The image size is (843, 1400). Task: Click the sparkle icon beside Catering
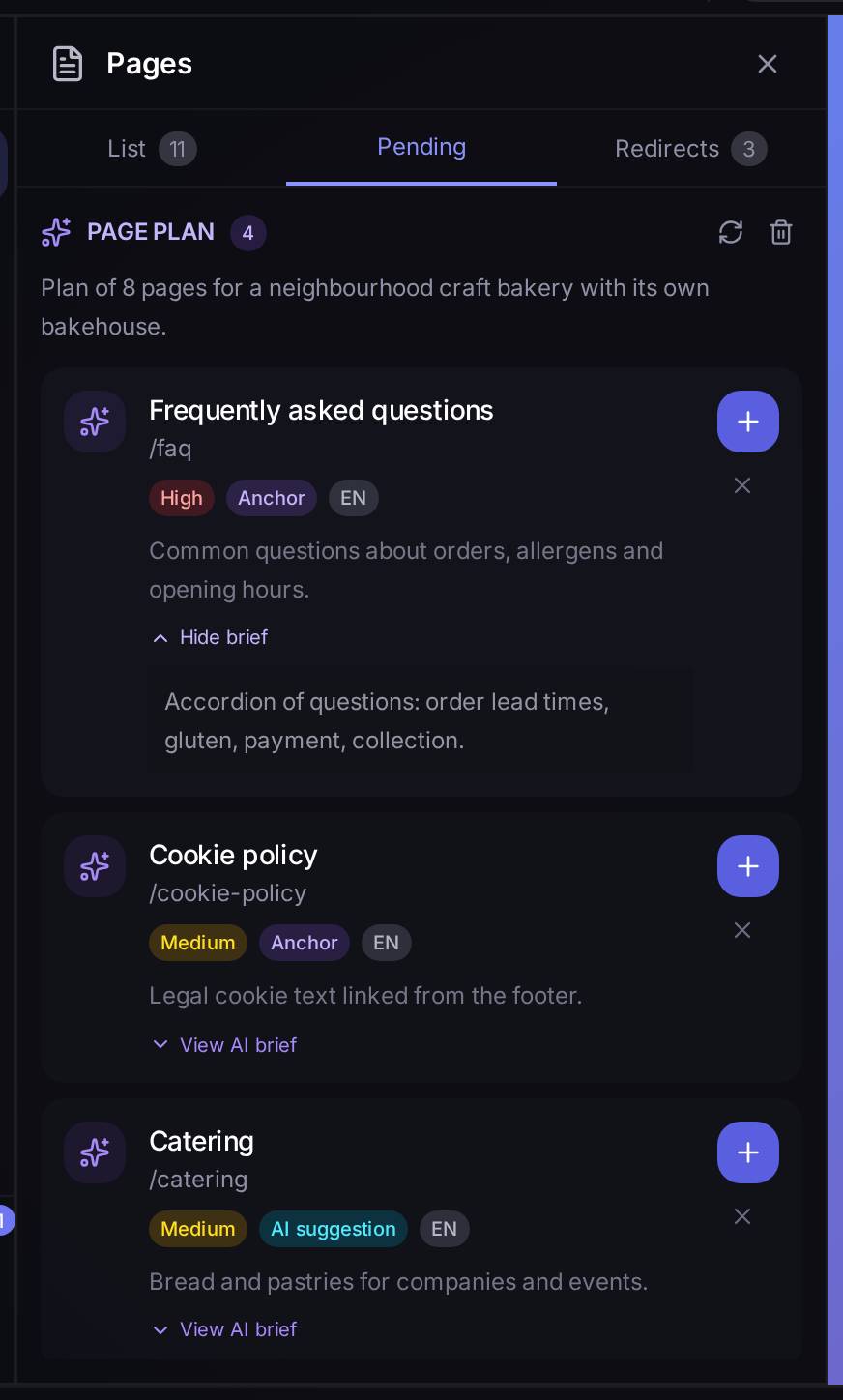tap(95, 1152)
